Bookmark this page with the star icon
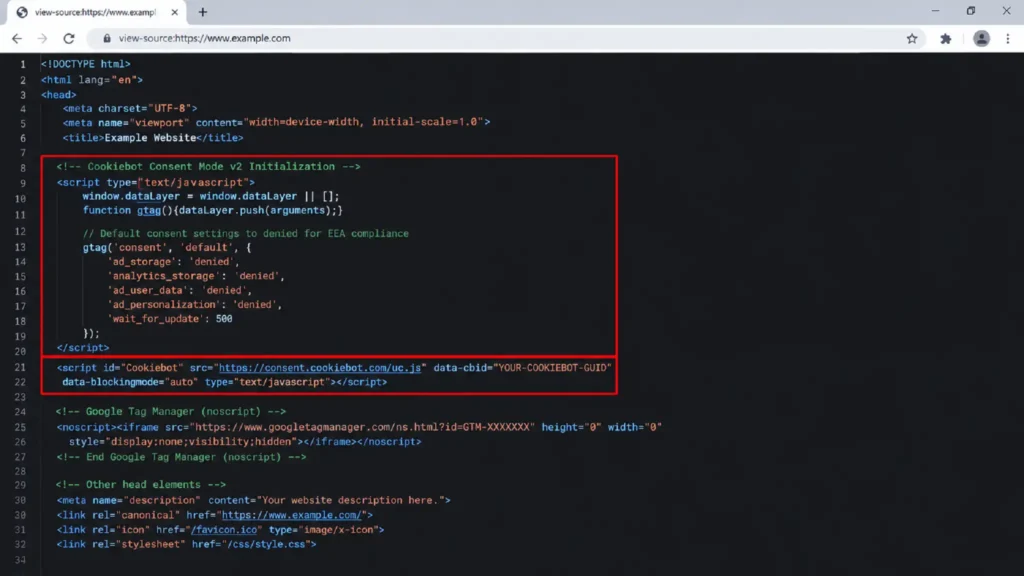 click(912, 39)
